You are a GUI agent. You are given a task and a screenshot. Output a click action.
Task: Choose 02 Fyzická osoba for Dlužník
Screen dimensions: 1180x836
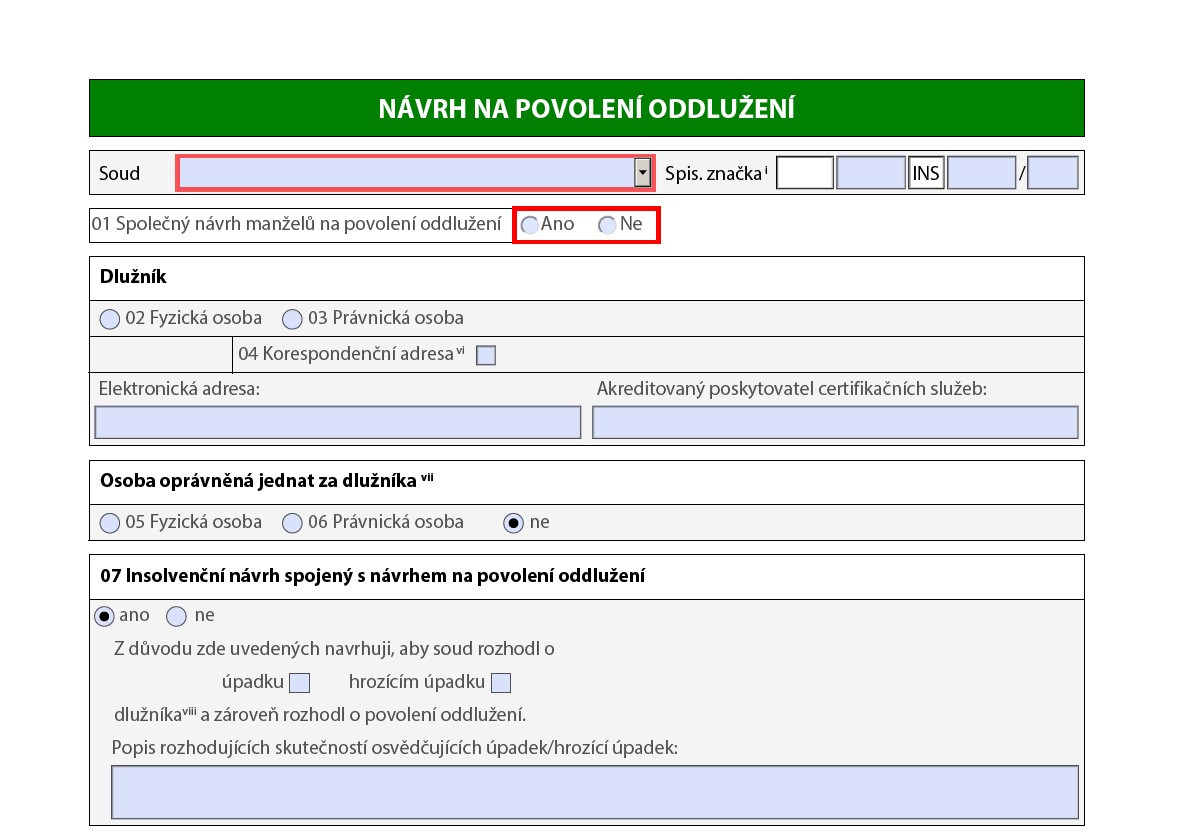point(109,319)
